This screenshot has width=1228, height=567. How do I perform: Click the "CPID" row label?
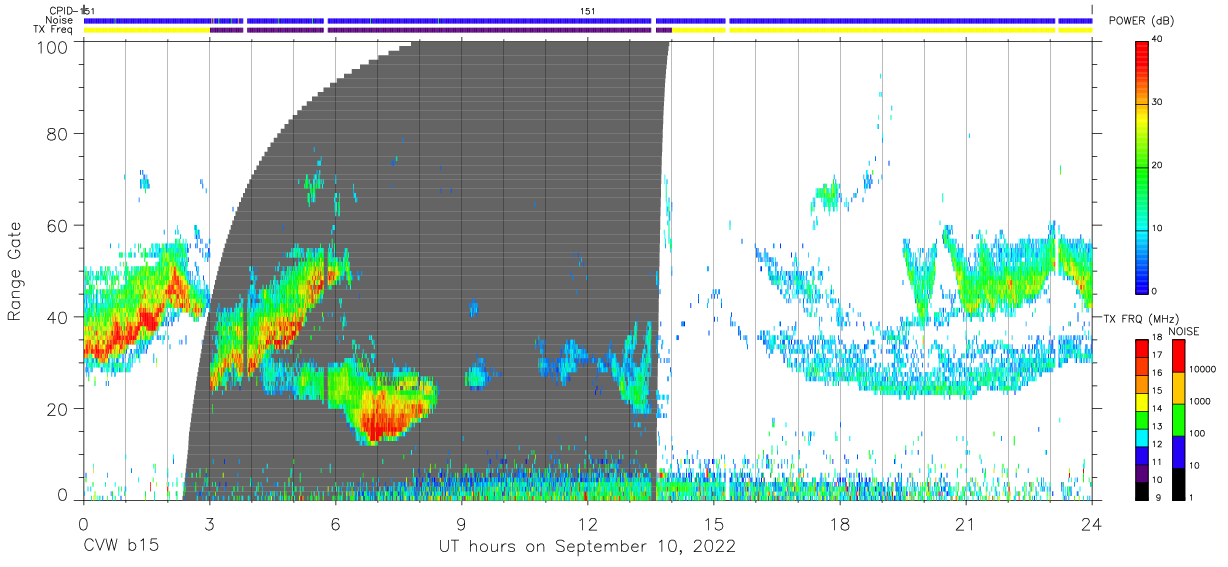coord(61,10)
